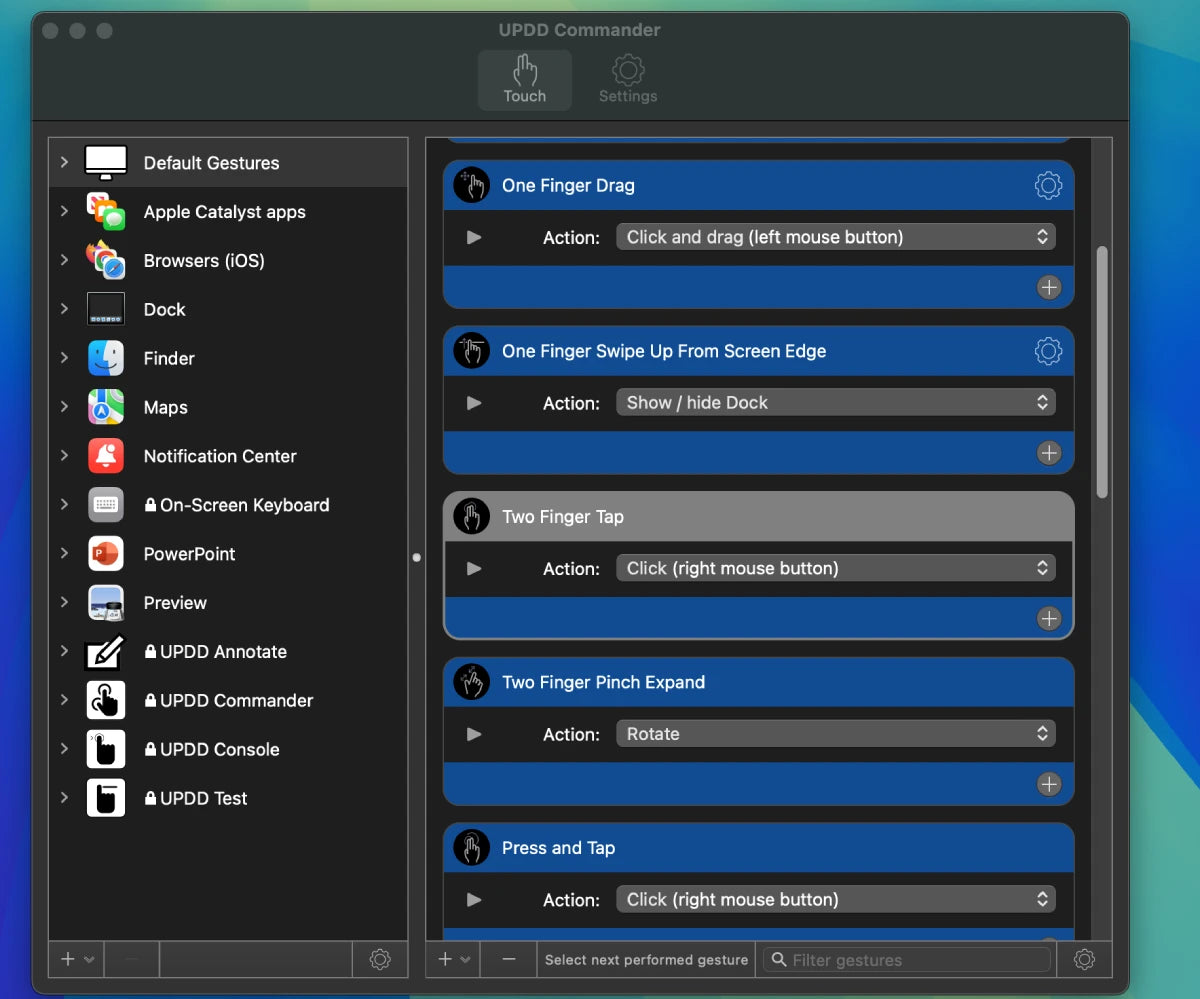This screenshot has height=999, width=1200.
Task: Select the Preview app icon
Action: (106, 602)
